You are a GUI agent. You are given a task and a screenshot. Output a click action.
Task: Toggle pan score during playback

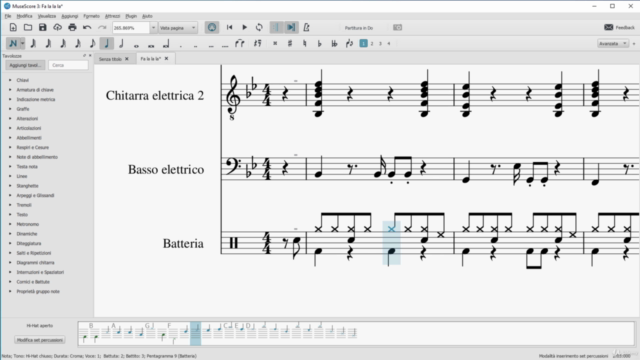coord(291,27)
